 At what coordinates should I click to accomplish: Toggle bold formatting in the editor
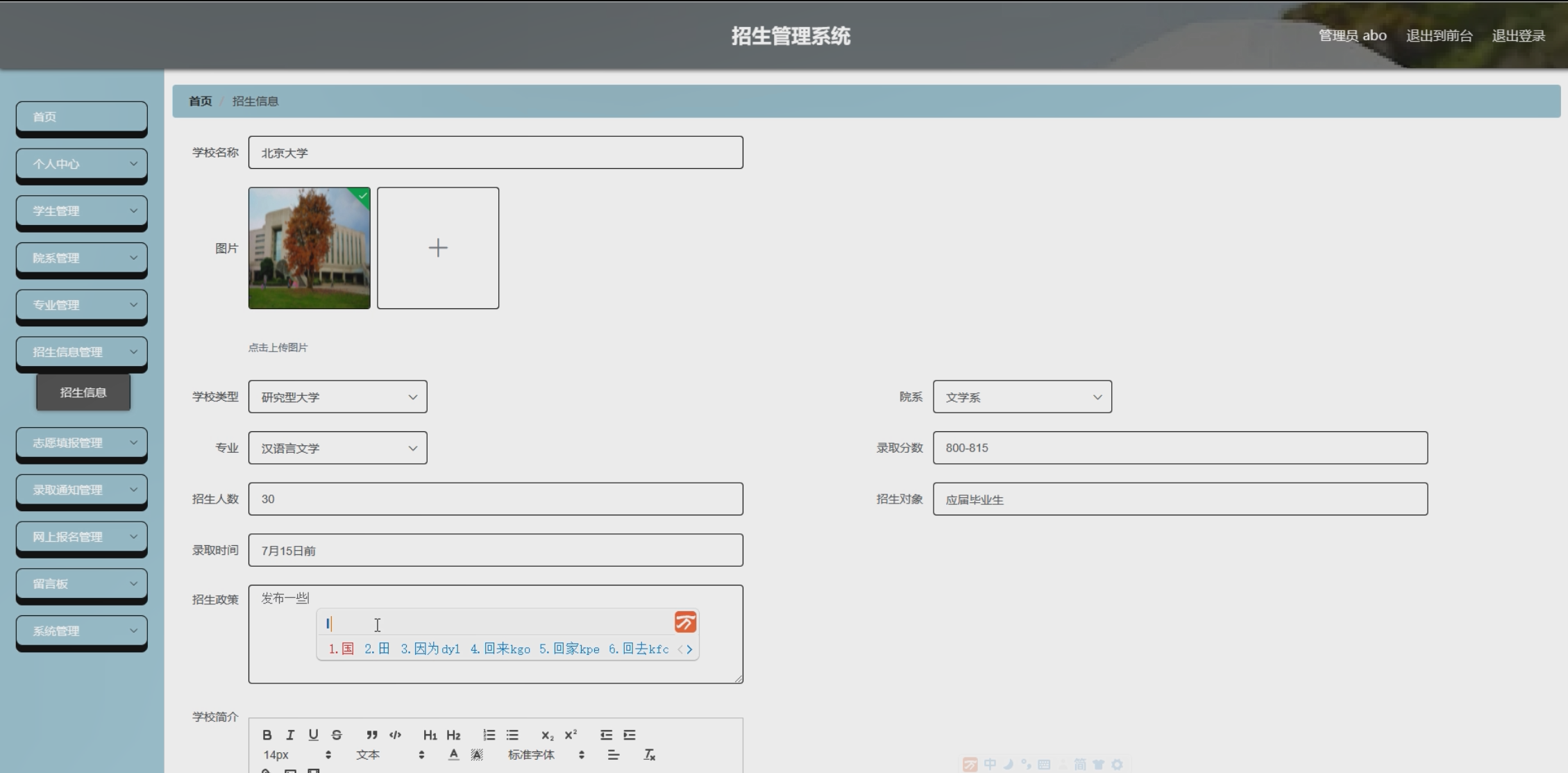click(x=267, y=735)
